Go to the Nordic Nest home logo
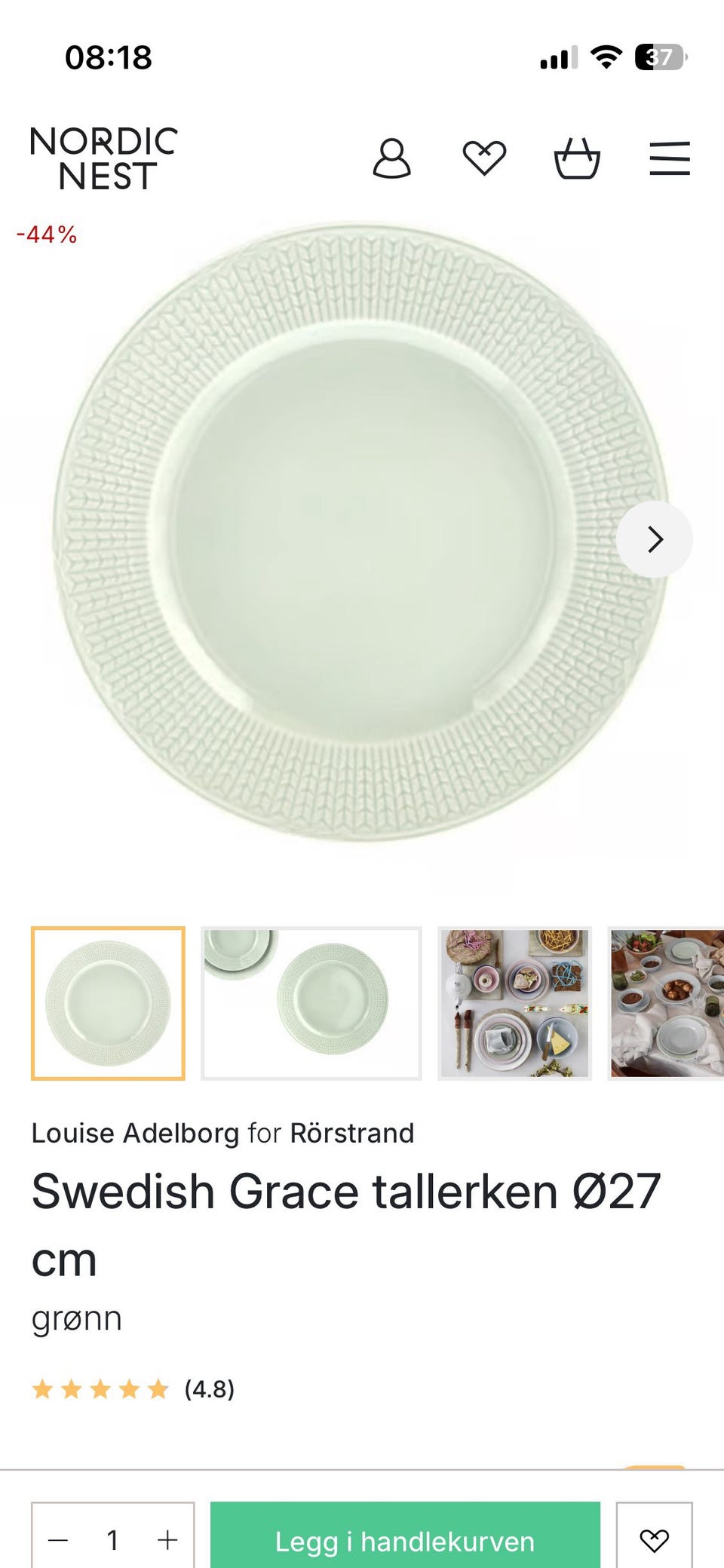This screenshot has width=724, height=1568. click(x=104, y=158)
